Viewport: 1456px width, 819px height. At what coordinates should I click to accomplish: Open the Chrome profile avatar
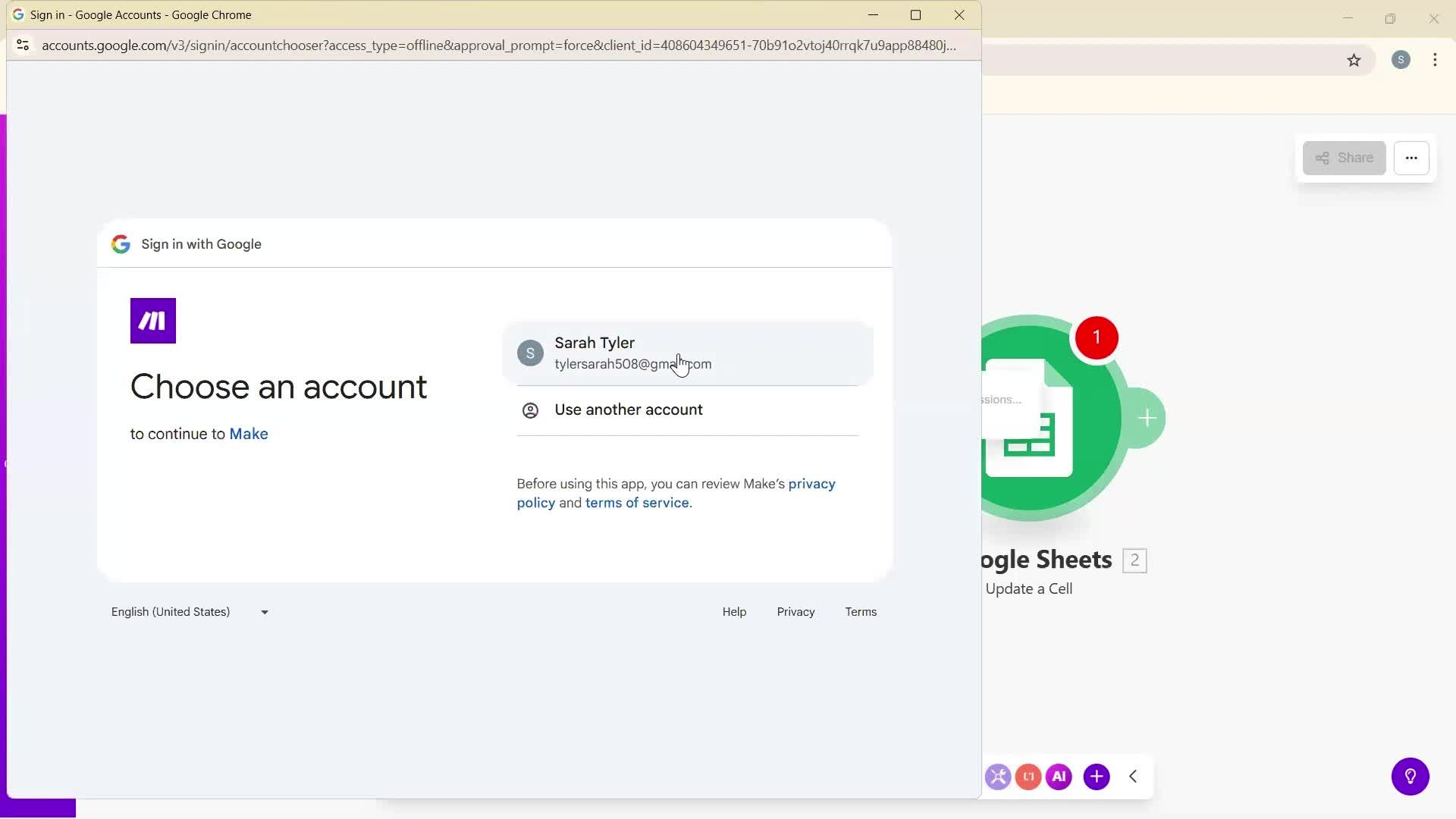pos(1401,60)
